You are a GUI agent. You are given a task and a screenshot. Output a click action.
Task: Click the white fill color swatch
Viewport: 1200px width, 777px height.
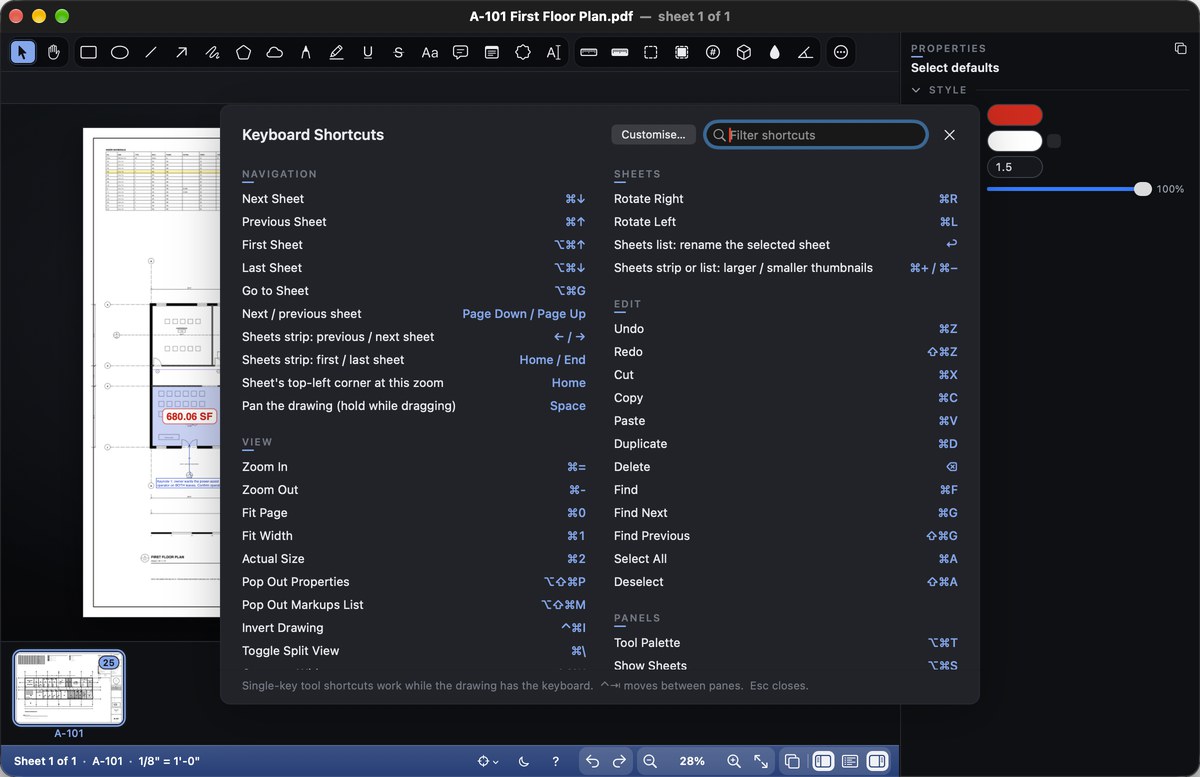1015,141
